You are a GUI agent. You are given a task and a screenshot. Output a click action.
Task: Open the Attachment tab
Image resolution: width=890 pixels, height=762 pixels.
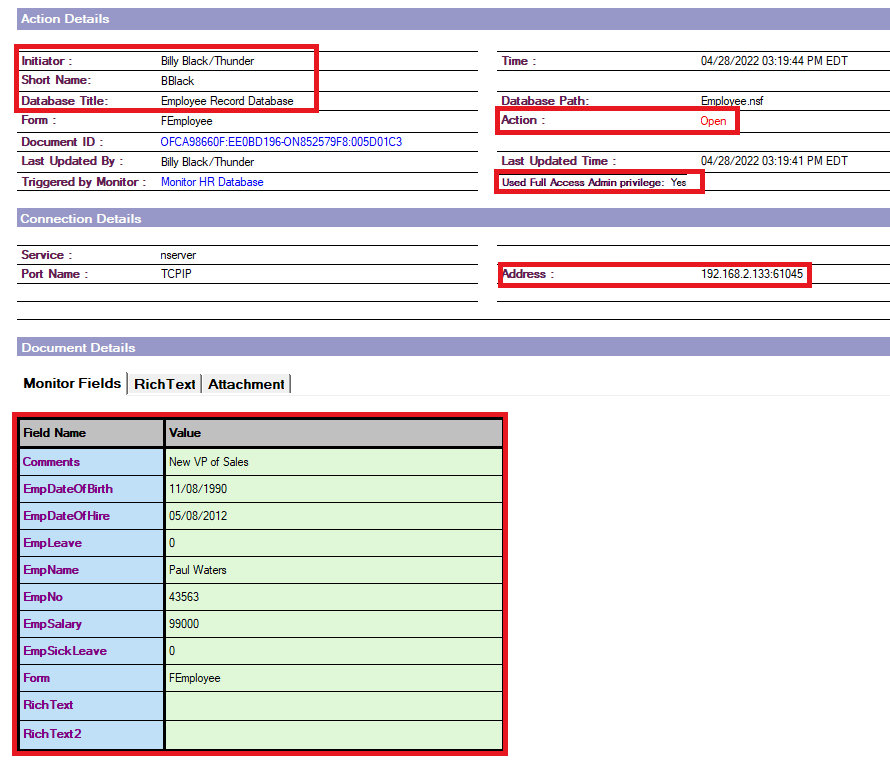[x=246, y=384]
